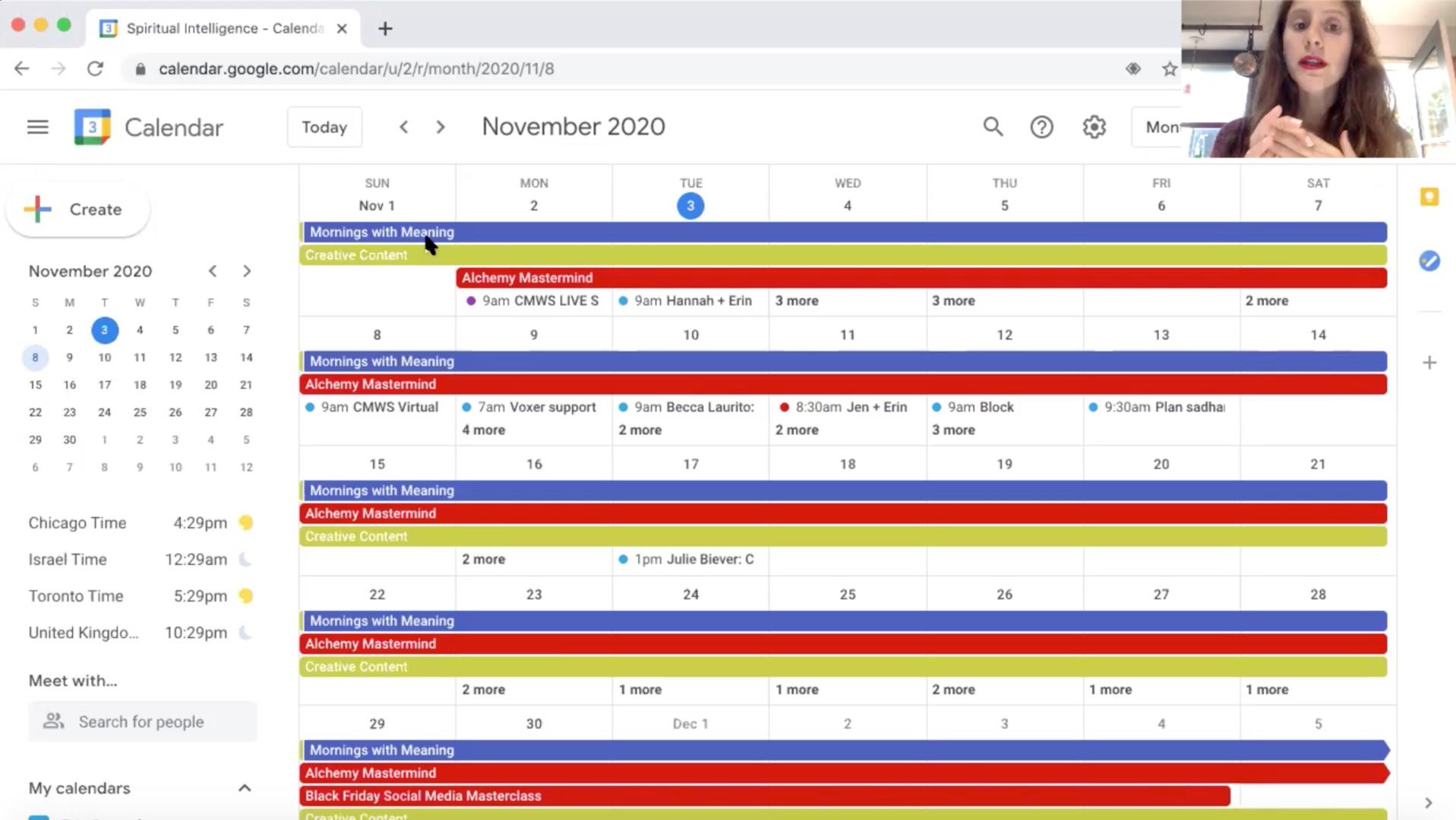Select day 3 in the mini calendar

point(105,330)
